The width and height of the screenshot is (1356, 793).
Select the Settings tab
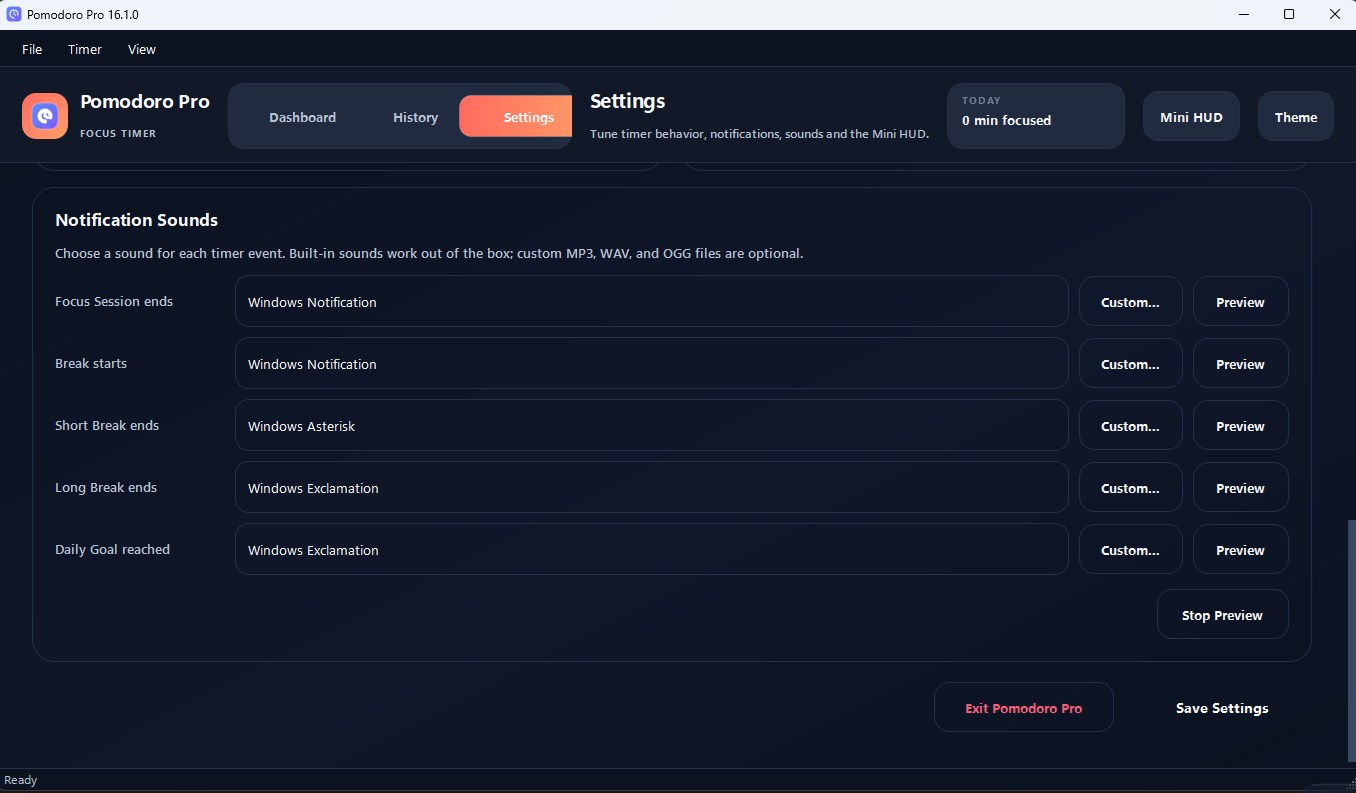516,117
